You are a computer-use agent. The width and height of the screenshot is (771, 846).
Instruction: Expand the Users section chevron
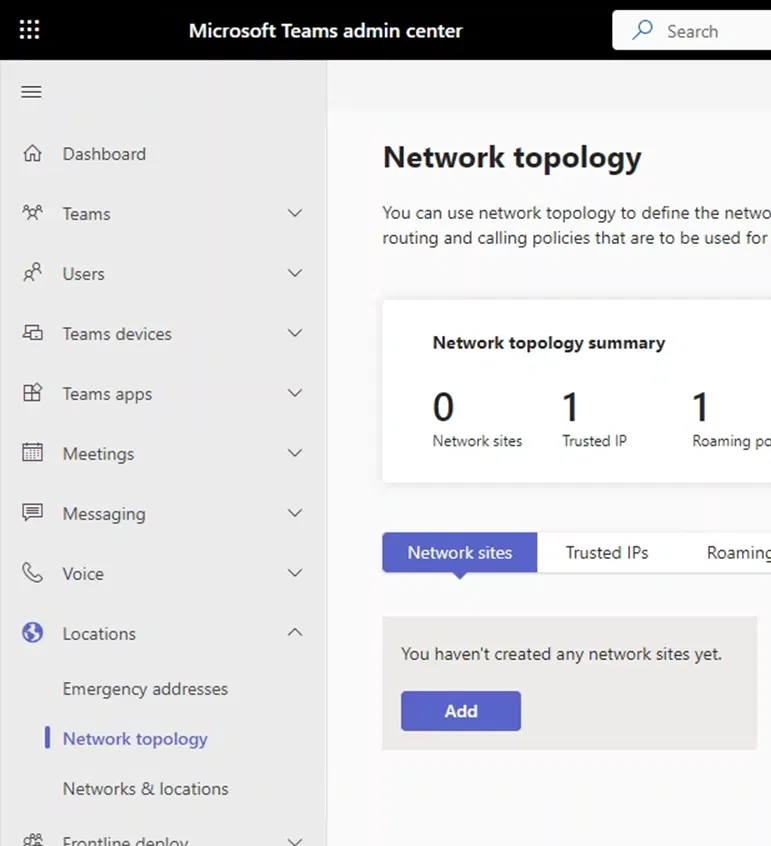pos(295,273)
